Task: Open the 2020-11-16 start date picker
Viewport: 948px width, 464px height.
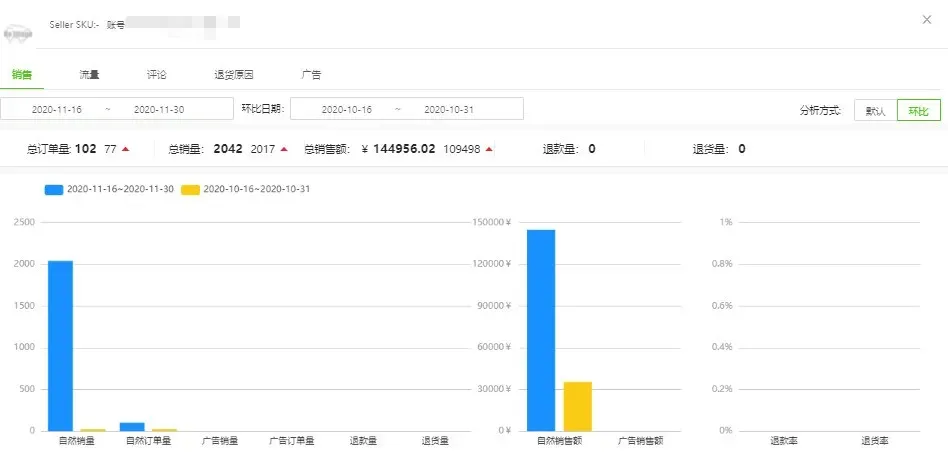Action: (x=57, y=109)
